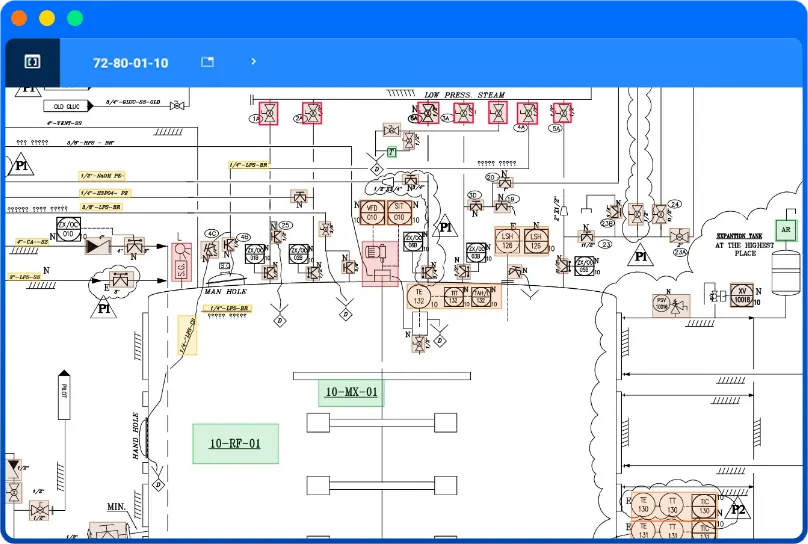
Task: Click the green T steam trap symbol
Action: tap(392, 152)
